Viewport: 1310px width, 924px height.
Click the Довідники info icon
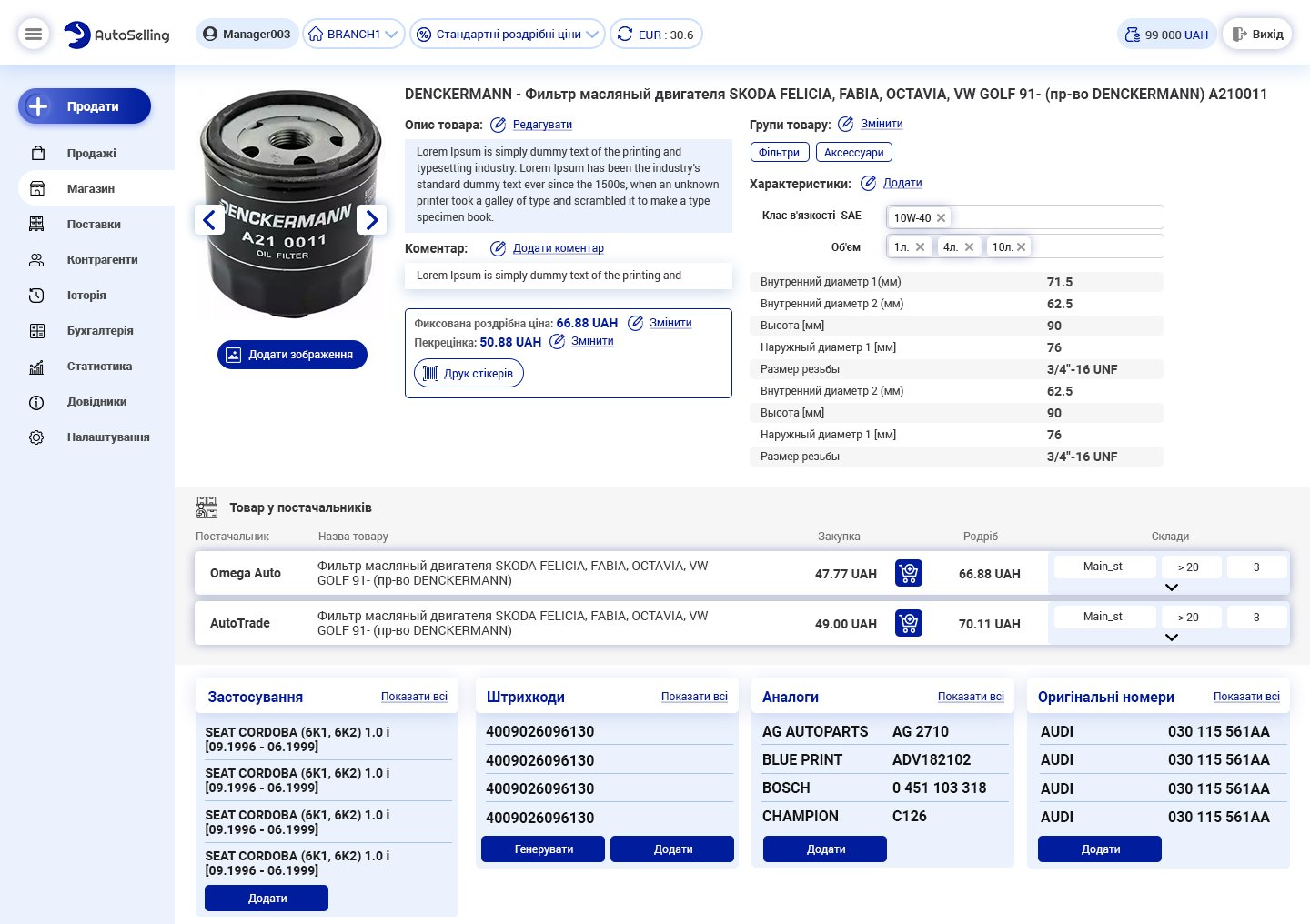coord(36,402)
